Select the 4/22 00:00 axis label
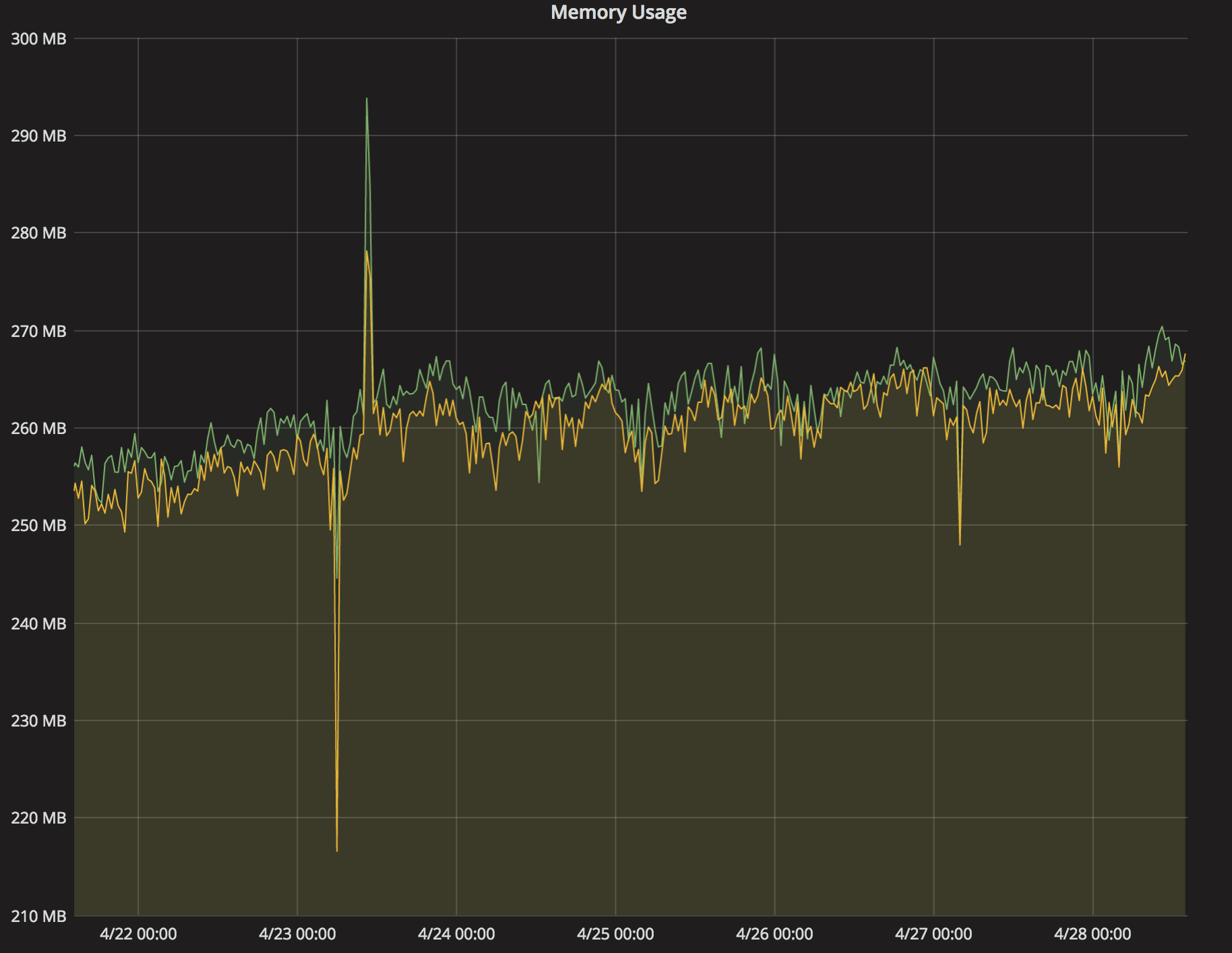Image resolution: width=1232 pixels, height=953 pixels. click(138, 934)
